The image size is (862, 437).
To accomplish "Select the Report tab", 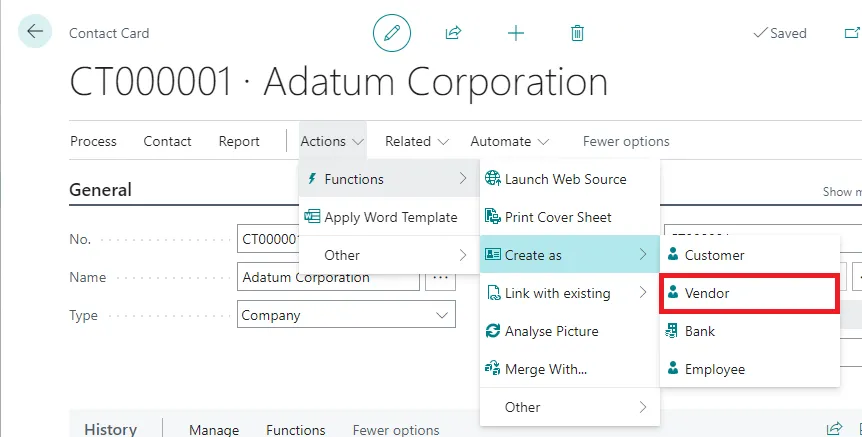I will coord(239,141).
